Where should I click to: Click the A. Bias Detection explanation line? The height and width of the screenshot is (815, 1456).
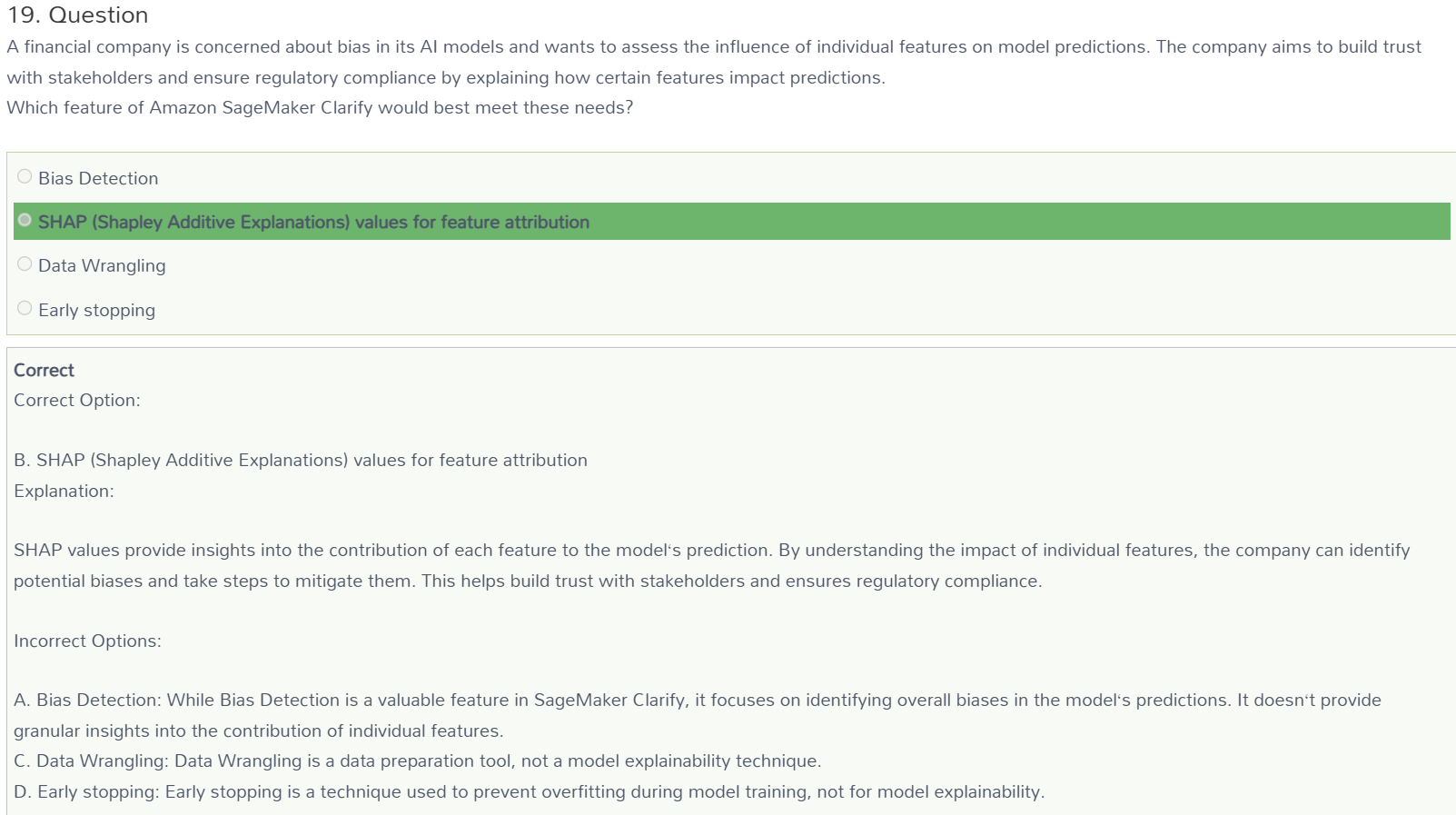tap(698, 715)
